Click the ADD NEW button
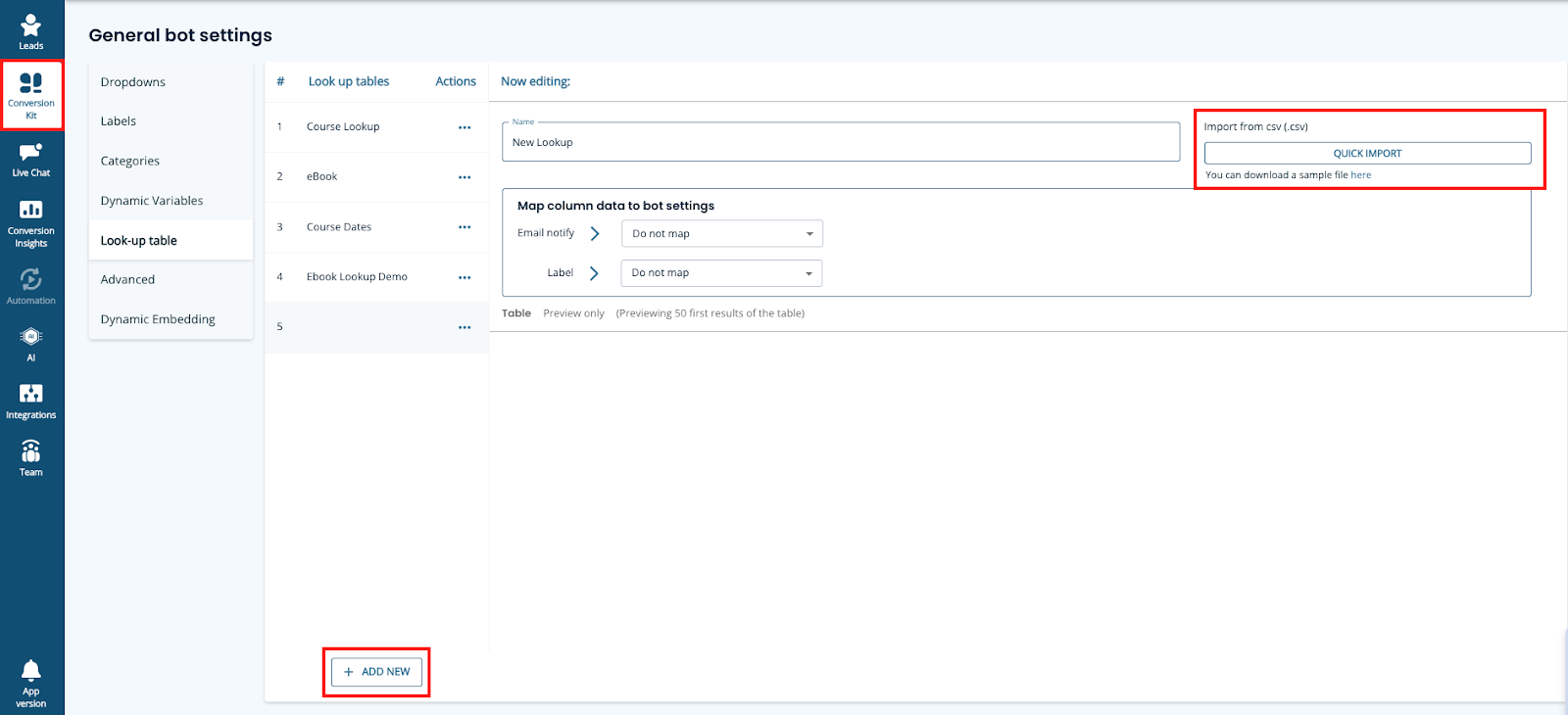1568x715 pixels. [376, 672]
